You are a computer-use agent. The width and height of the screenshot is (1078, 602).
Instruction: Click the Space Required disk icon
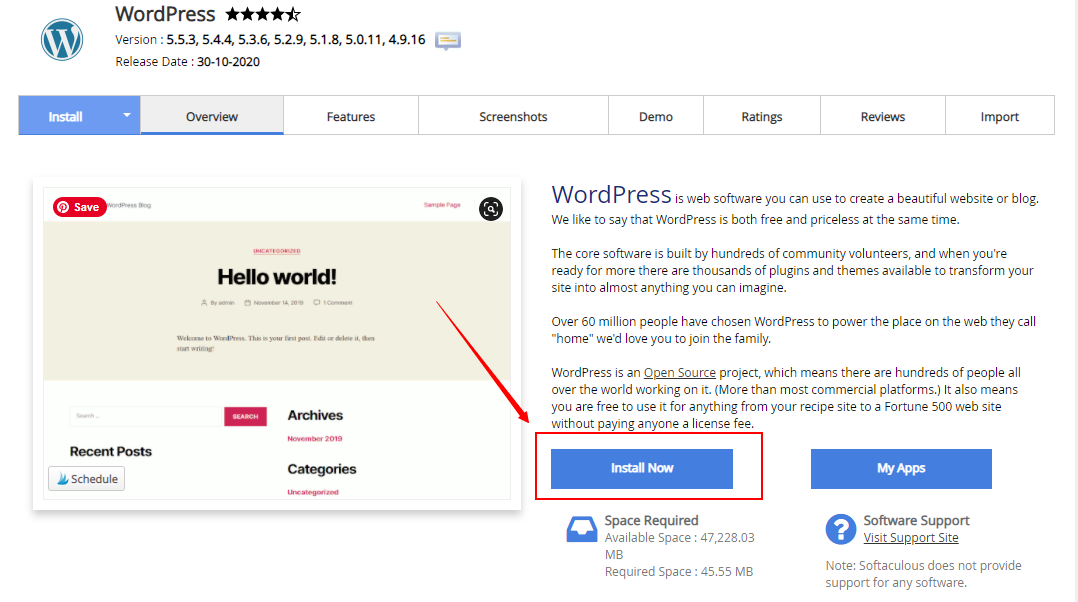tap(582, 530)
